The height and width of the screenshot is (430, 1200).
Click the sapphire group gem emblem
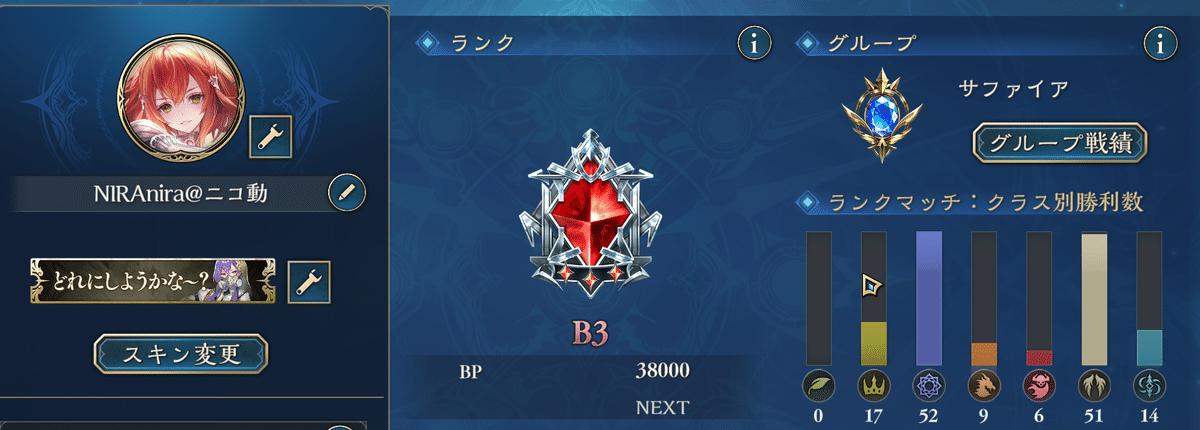[883, 115]
